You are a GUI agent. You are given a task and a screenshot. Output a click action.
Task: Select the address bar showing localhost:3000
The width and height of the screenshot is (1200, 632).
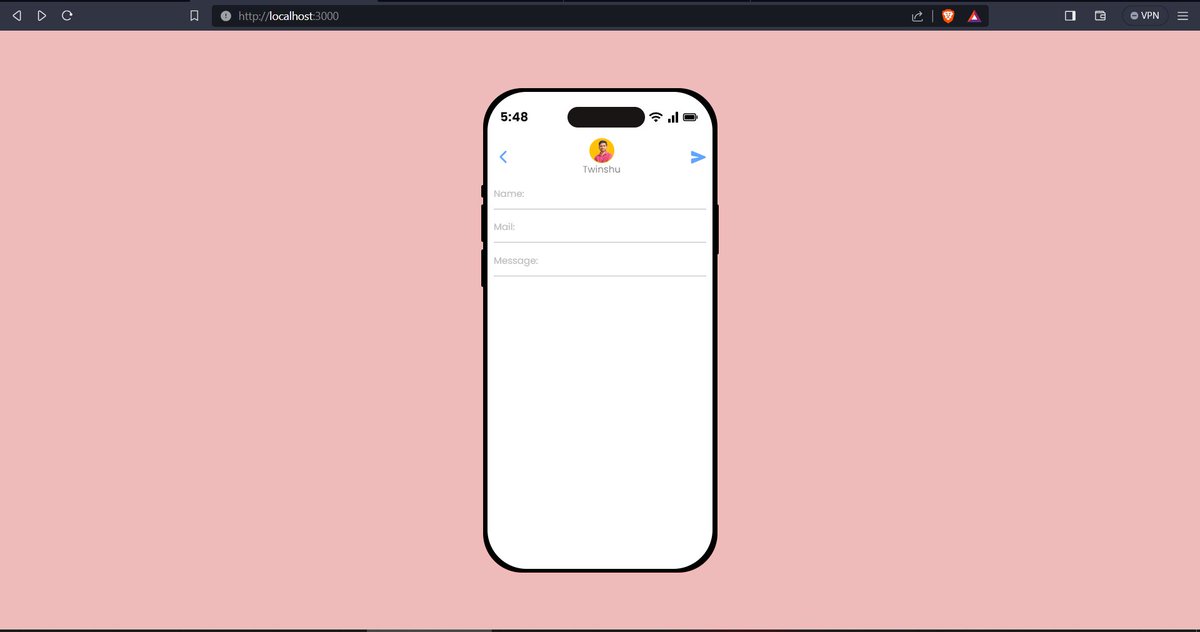300,15
